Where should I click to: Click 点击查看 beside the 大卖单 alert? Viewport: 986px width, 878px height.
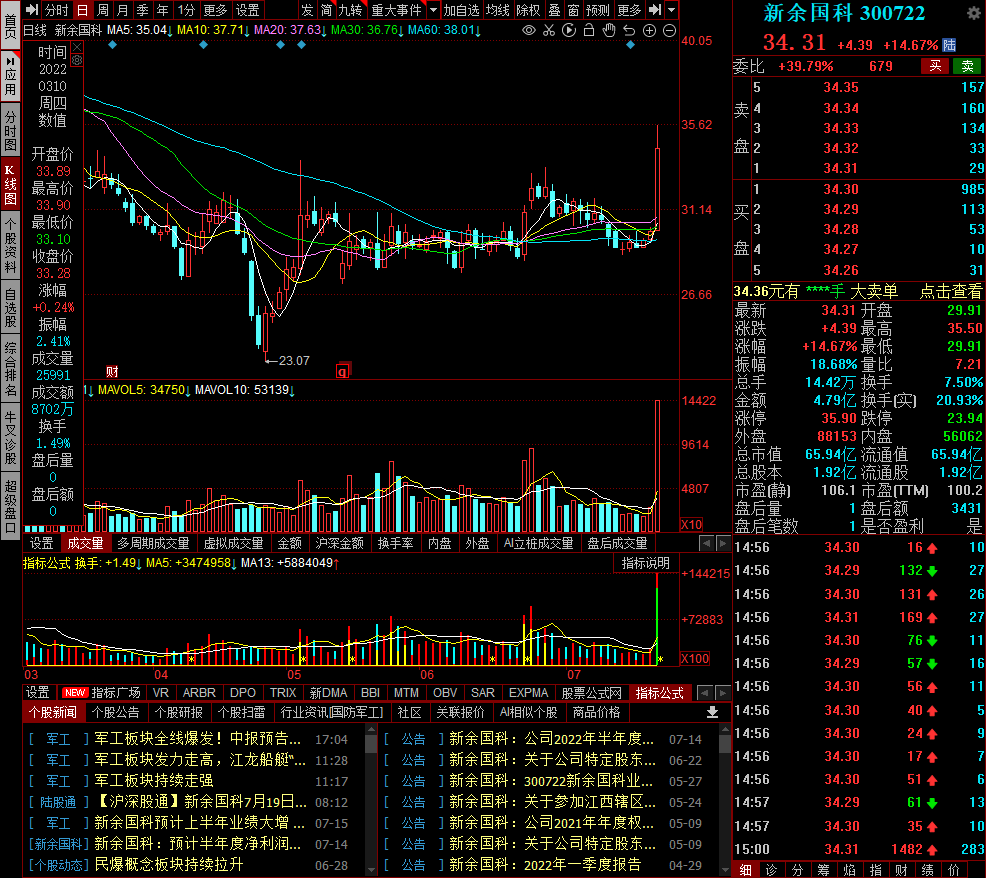(x=950, y=291)
